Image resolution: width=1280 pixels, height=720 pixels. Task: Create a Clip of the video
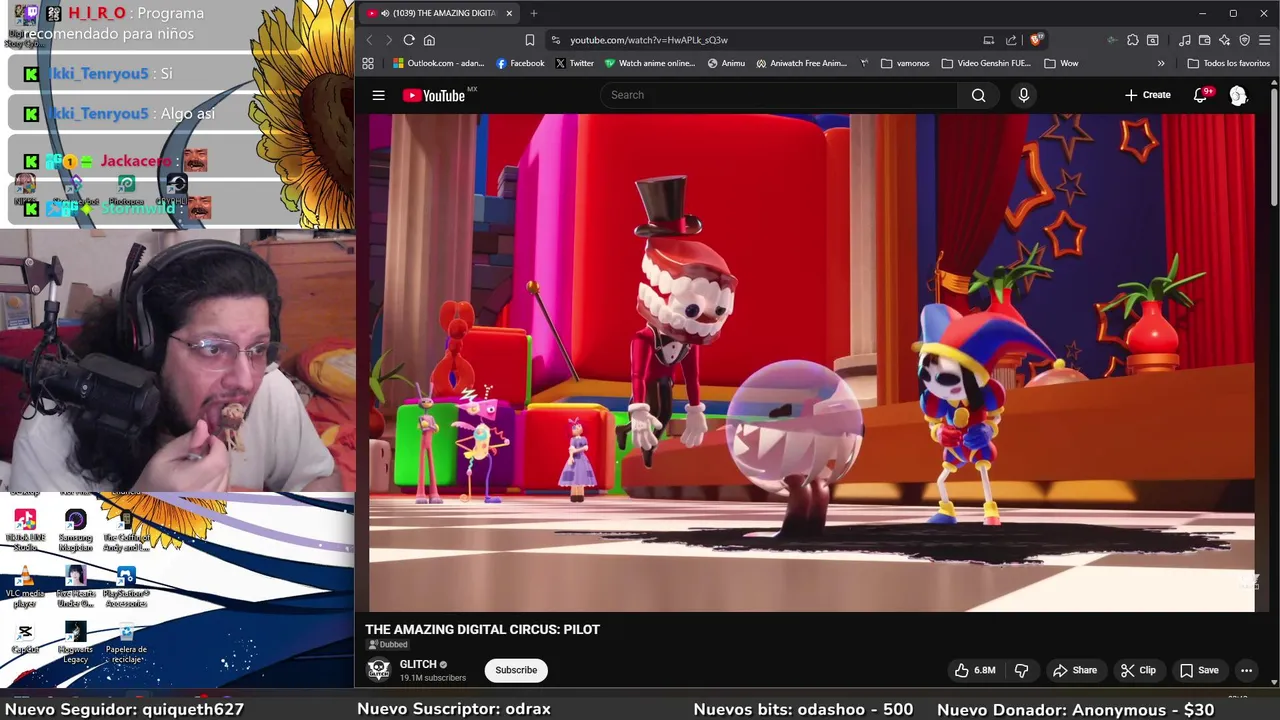tap(1138, 670)
